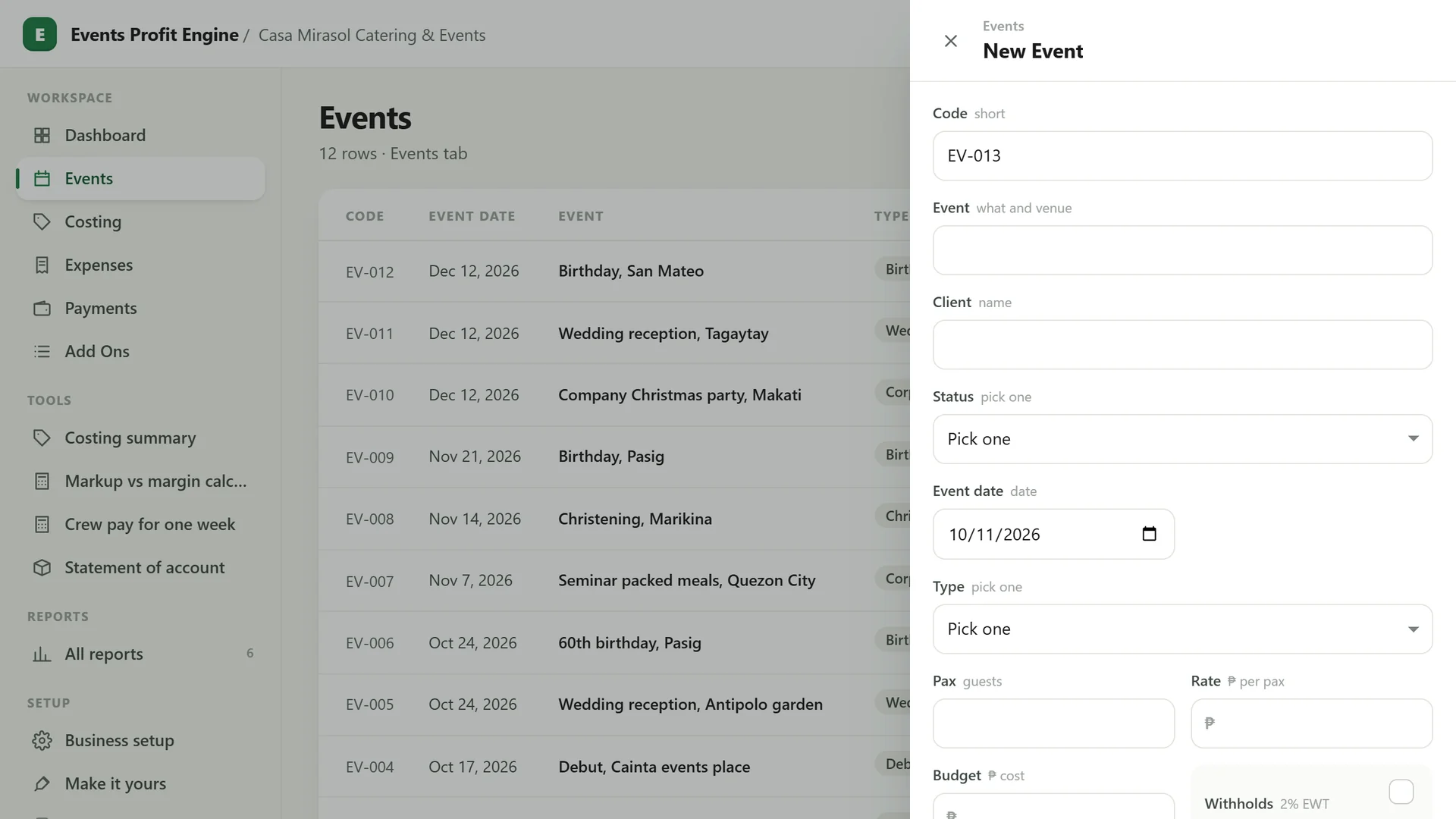The image size is (1456, 819).
Task: Click the Business setup gear icon
Action: coord(42,740)
